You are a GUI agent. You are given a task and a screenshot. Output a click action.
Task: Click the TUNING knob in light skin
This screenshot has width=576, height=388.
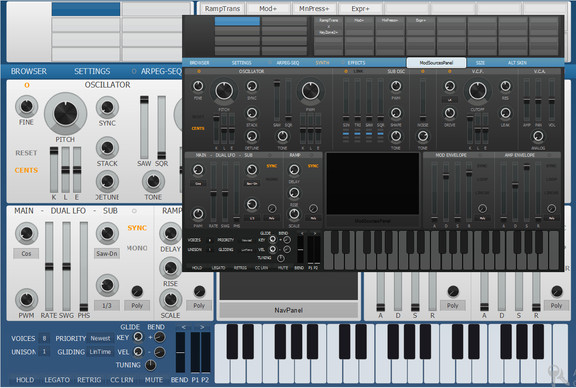(x=151, y=365)
